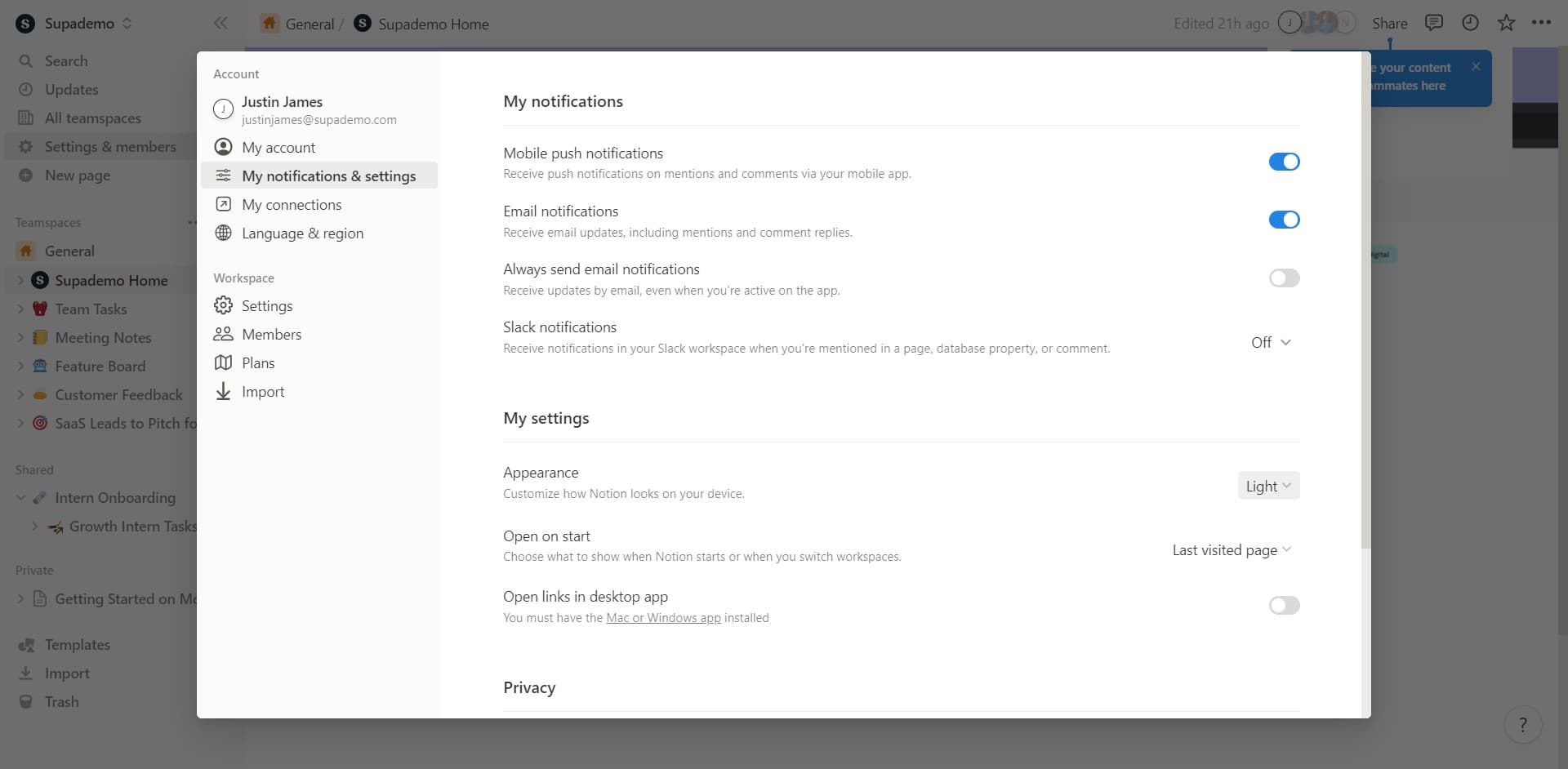The image size is (1568, 769).
Task: Open Members workspace settings
Action: tap(271, 335)
